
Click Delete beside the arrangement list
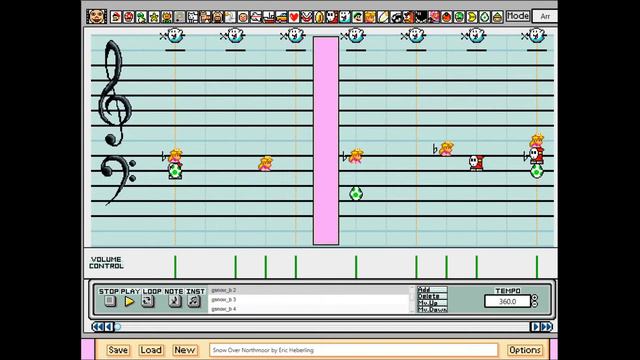click(x=432, y=296)
